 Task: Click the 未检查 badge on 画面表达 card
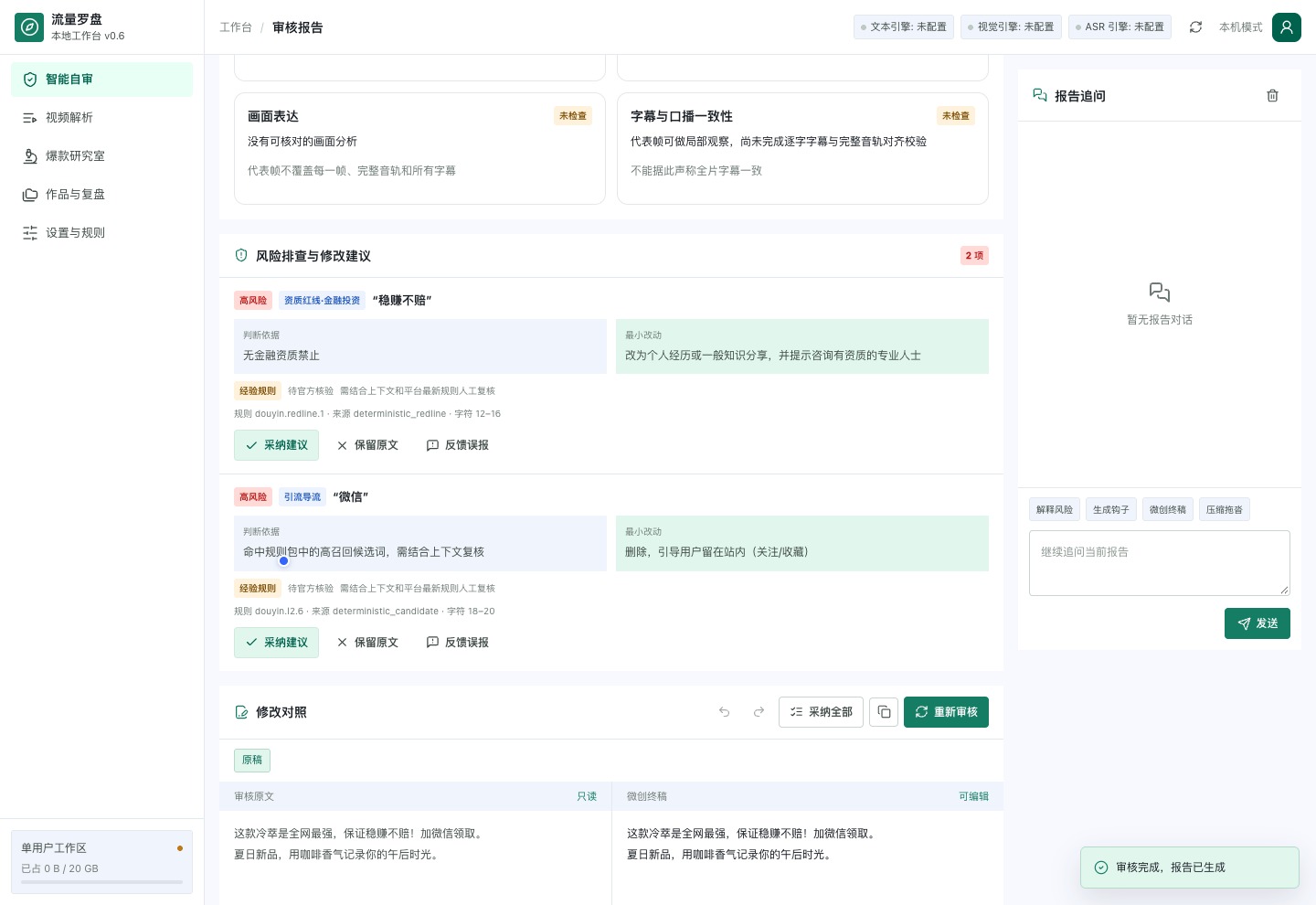click(573, 116)
